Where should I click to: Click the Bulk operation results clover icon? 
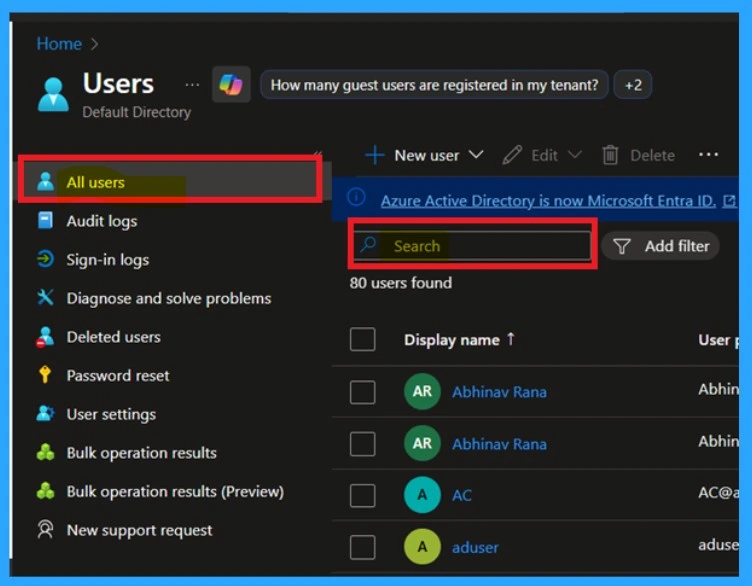coord(46,452)
